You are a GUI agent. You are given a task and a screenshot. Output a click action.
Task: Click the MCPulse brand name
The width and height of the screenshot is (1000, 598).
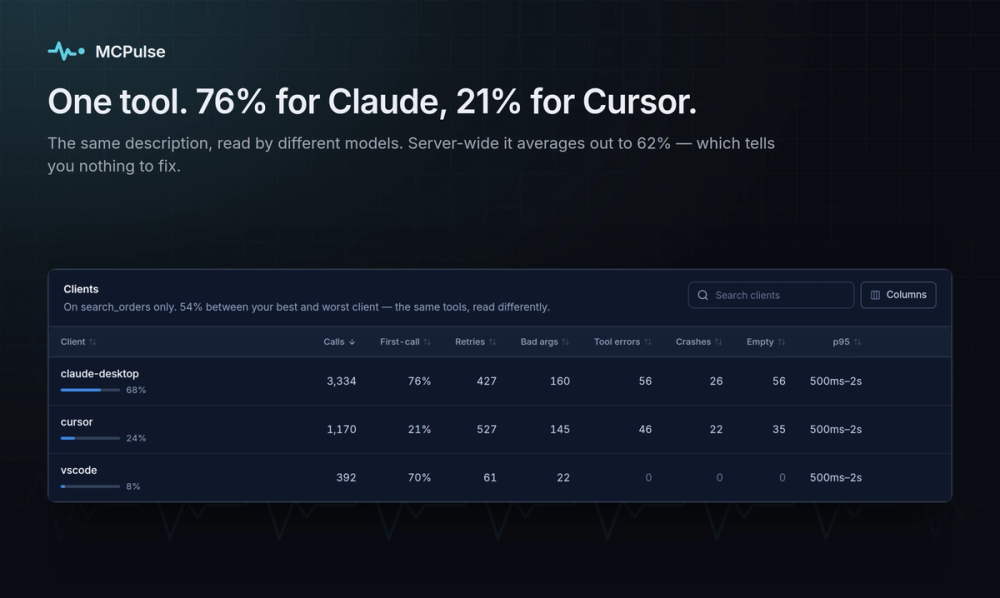coord(130,52)
